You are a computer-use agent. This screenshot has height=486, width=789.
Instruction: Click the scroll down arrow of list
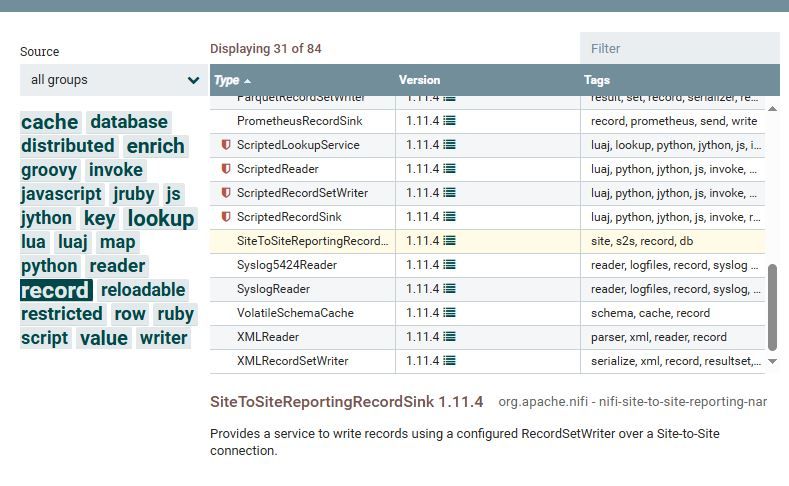tap(772, 361)
